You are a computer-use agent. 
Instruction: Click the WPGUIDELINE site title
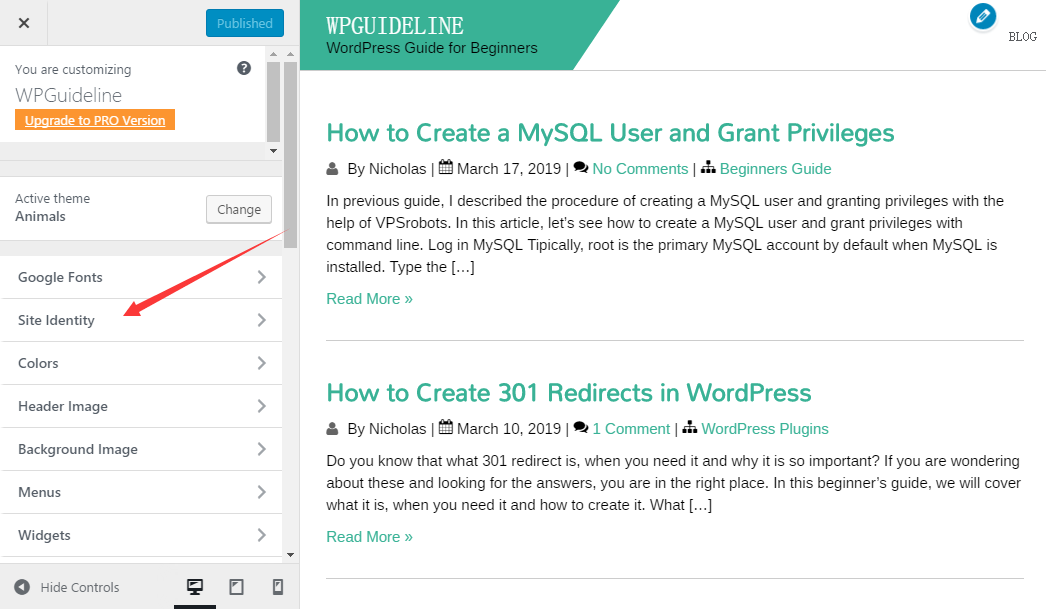395,26
